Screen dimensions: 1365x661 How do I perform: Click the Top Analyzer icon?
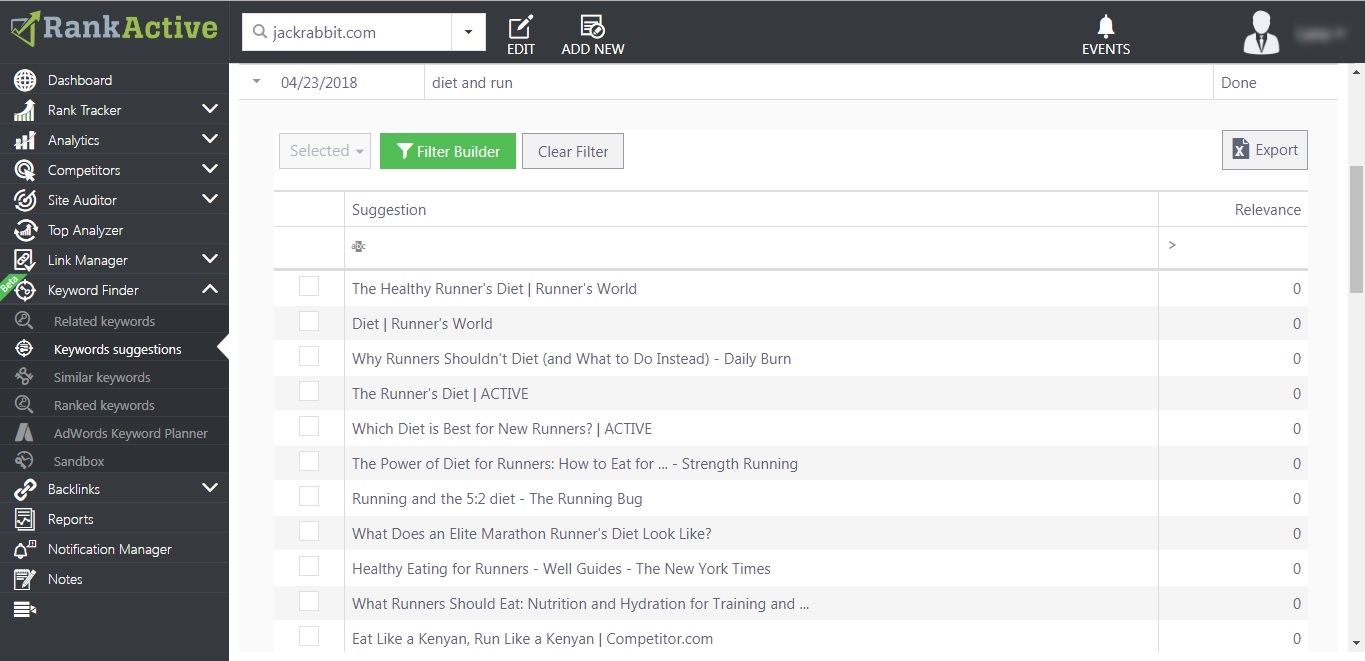pyautogui.click(x=25, y=230)
